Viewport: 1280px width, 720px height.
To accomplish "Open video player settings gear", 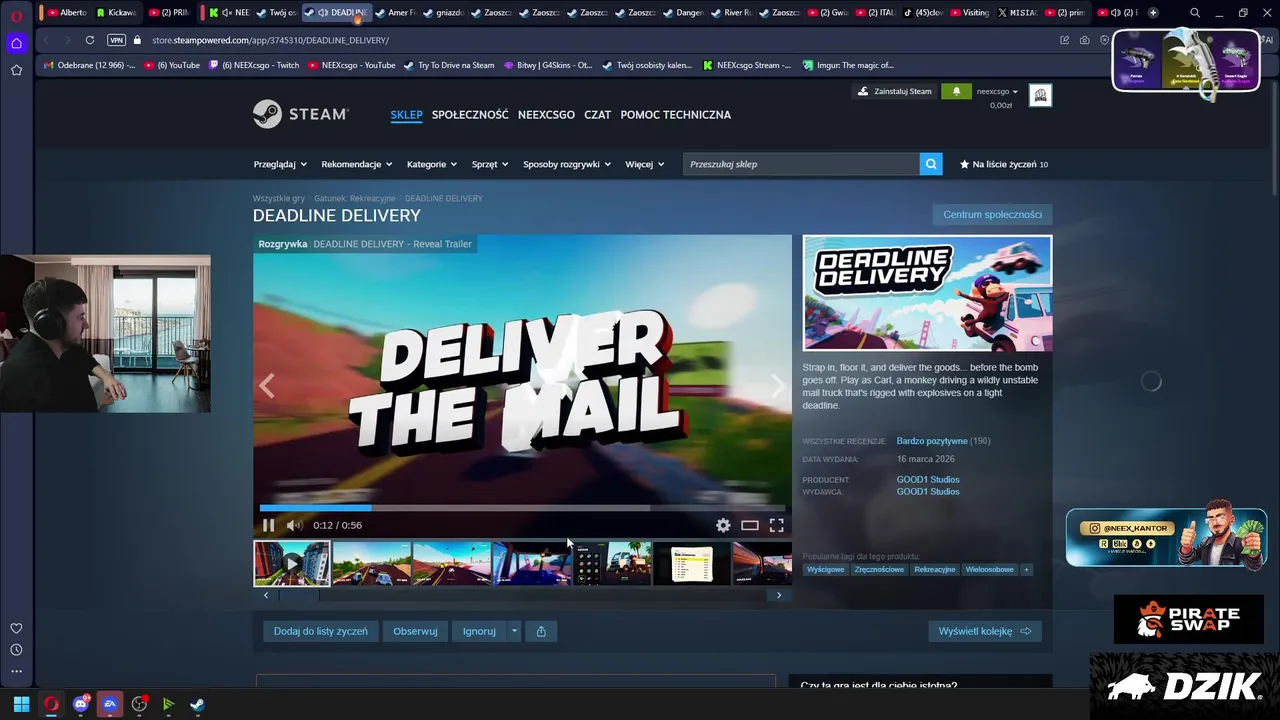I will coord(723,525).
